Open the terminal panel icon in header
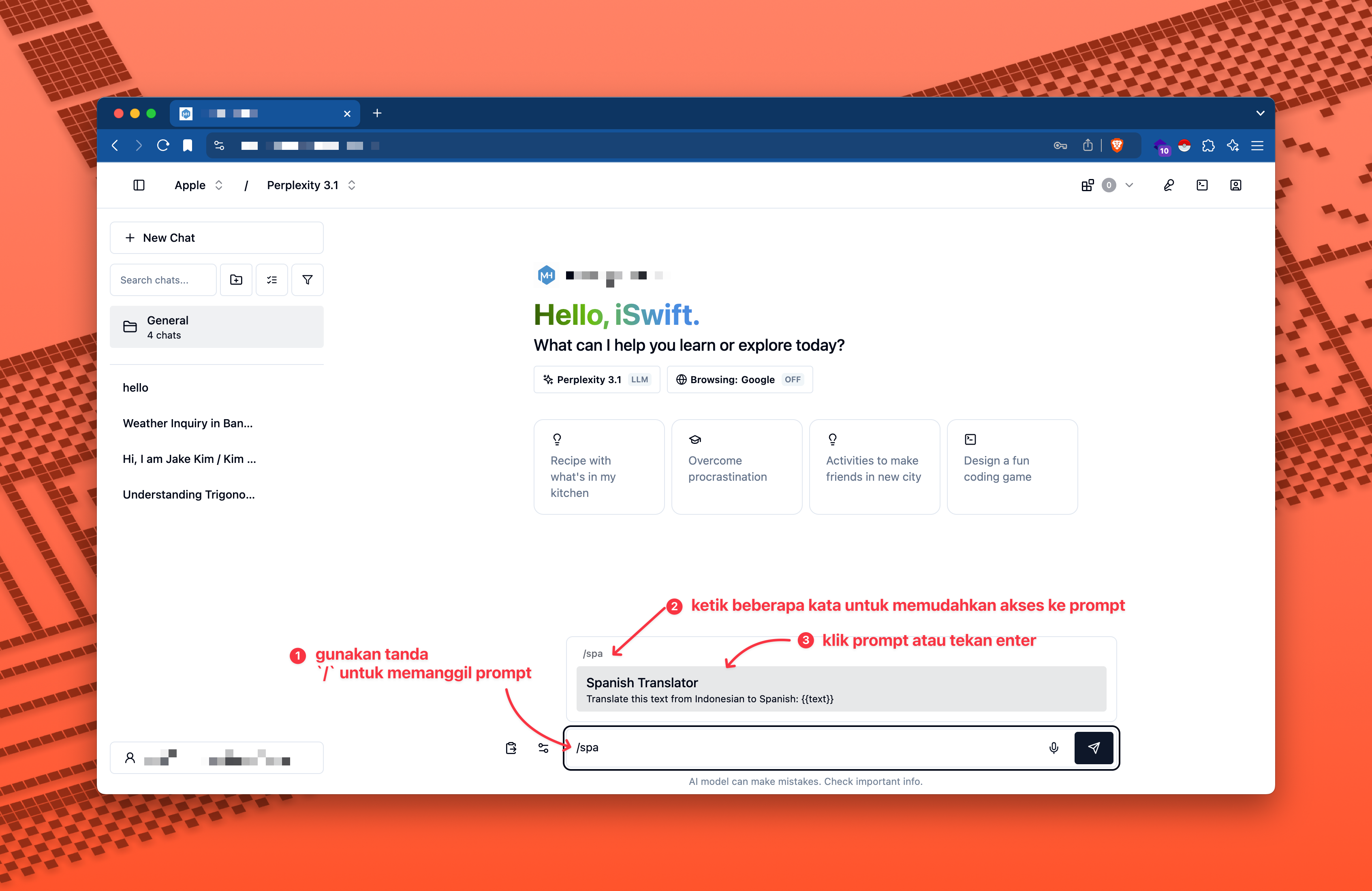 click(x=1202, y=185)
